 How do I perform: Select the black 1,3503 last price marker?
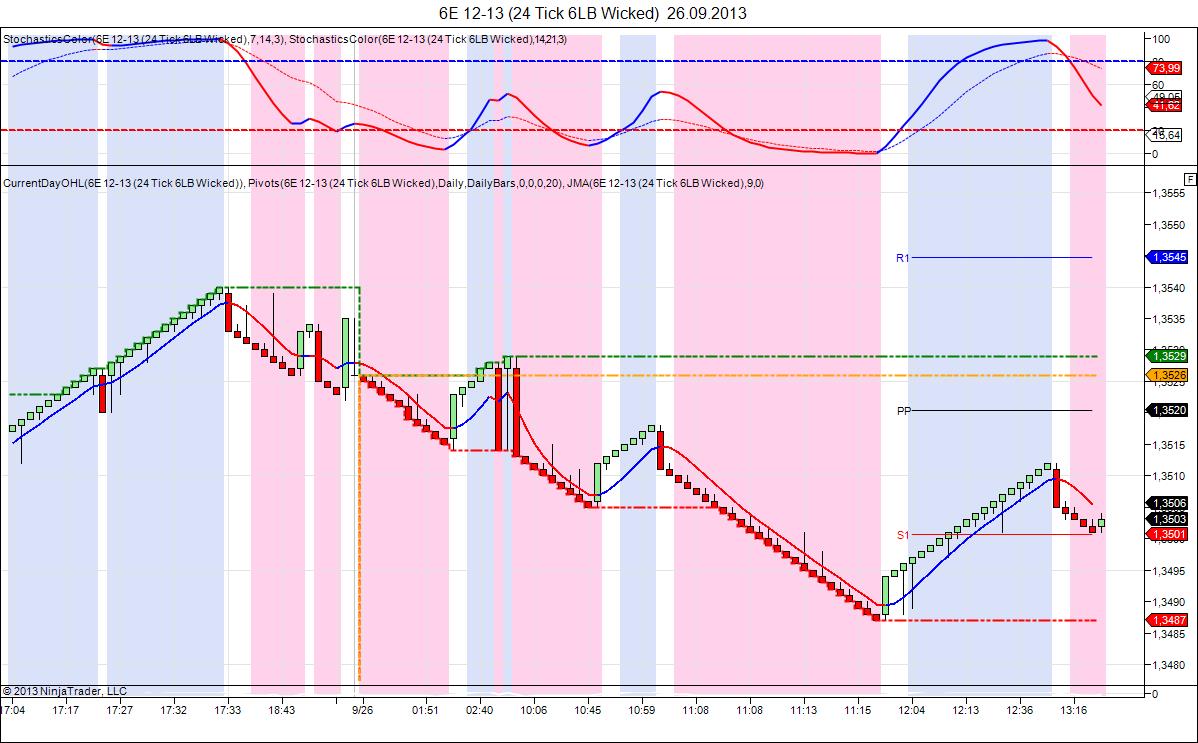click(1167, 519)
